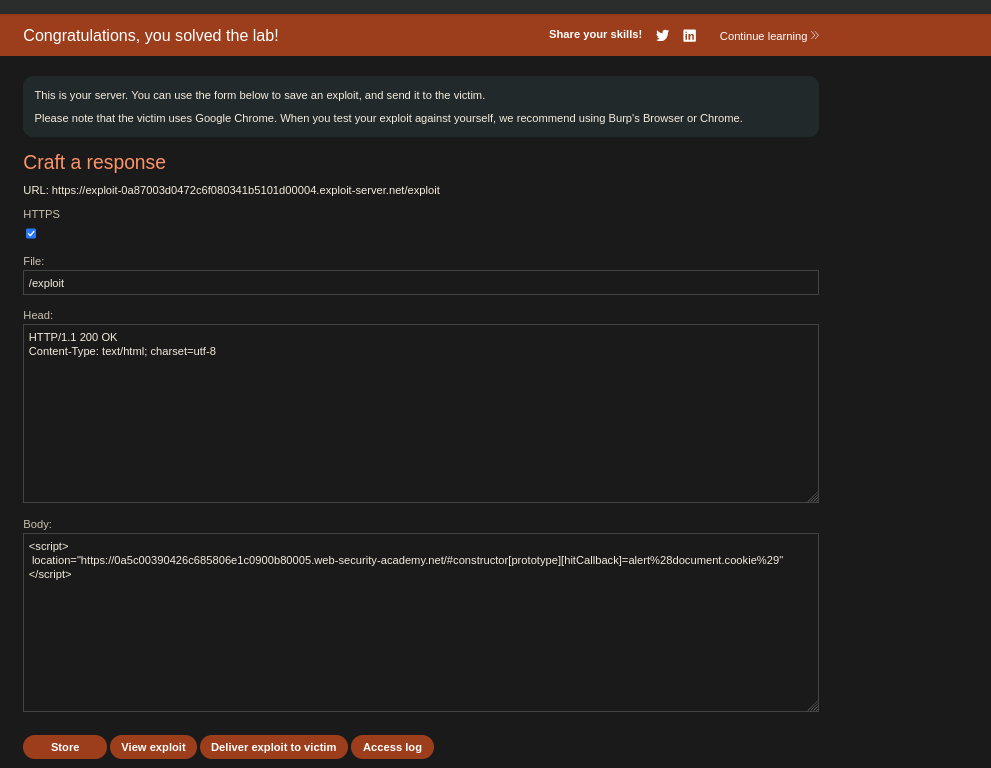Image resolution: width=991 pixels, height=768 pixels.
Task: Click the 'File:' label
Action: 33,261
